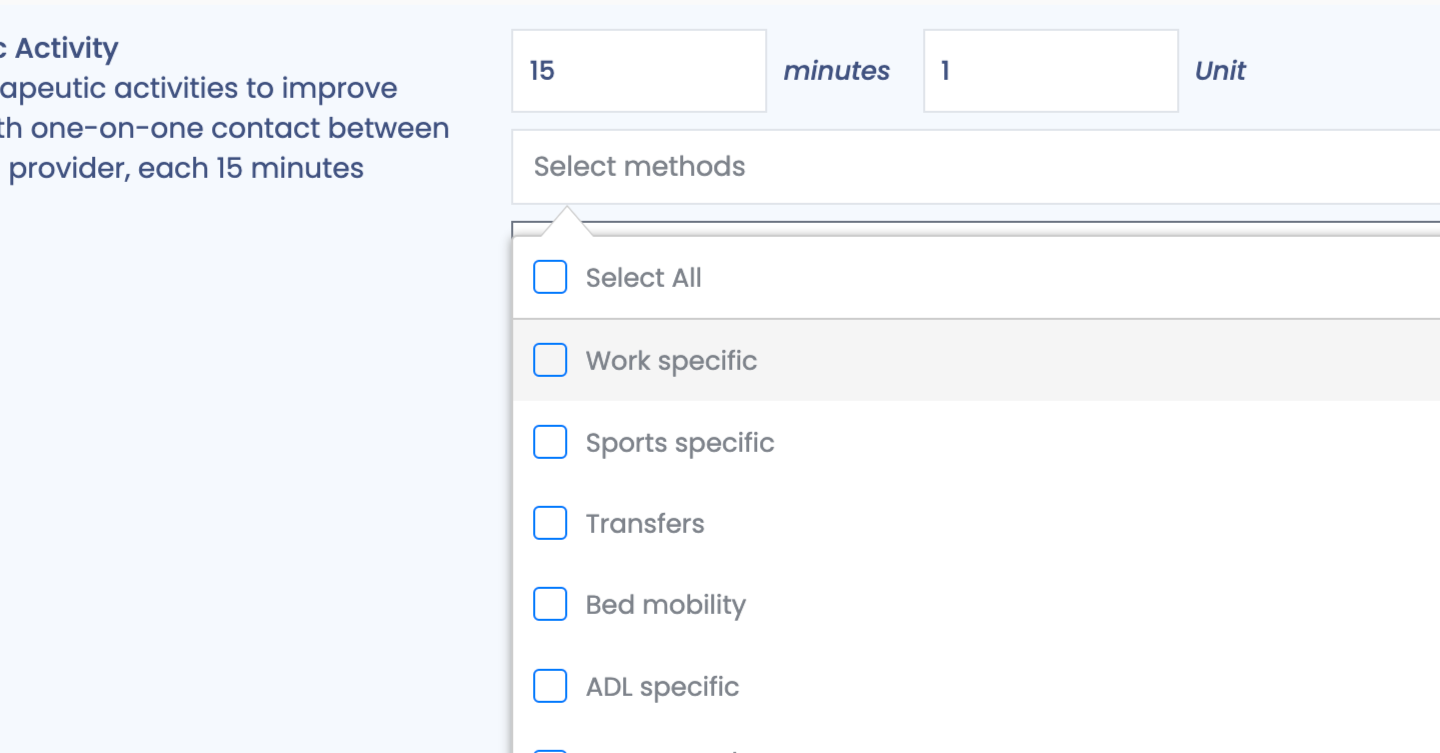Choose the "Work specific" option text
The width and height of the screenshot is (1440, 753).
click(x=671, y=361)
